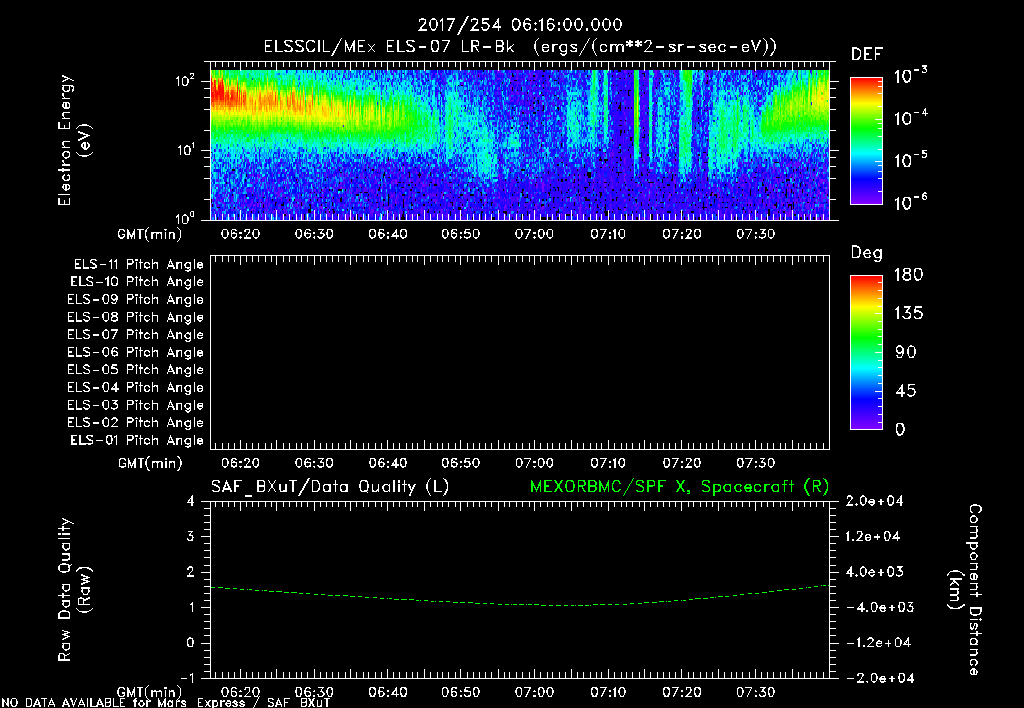The width and height of the screenshot is (1024, 708).
Task: Select the Component Distance (km) axis label
Action: pos(965,590)
